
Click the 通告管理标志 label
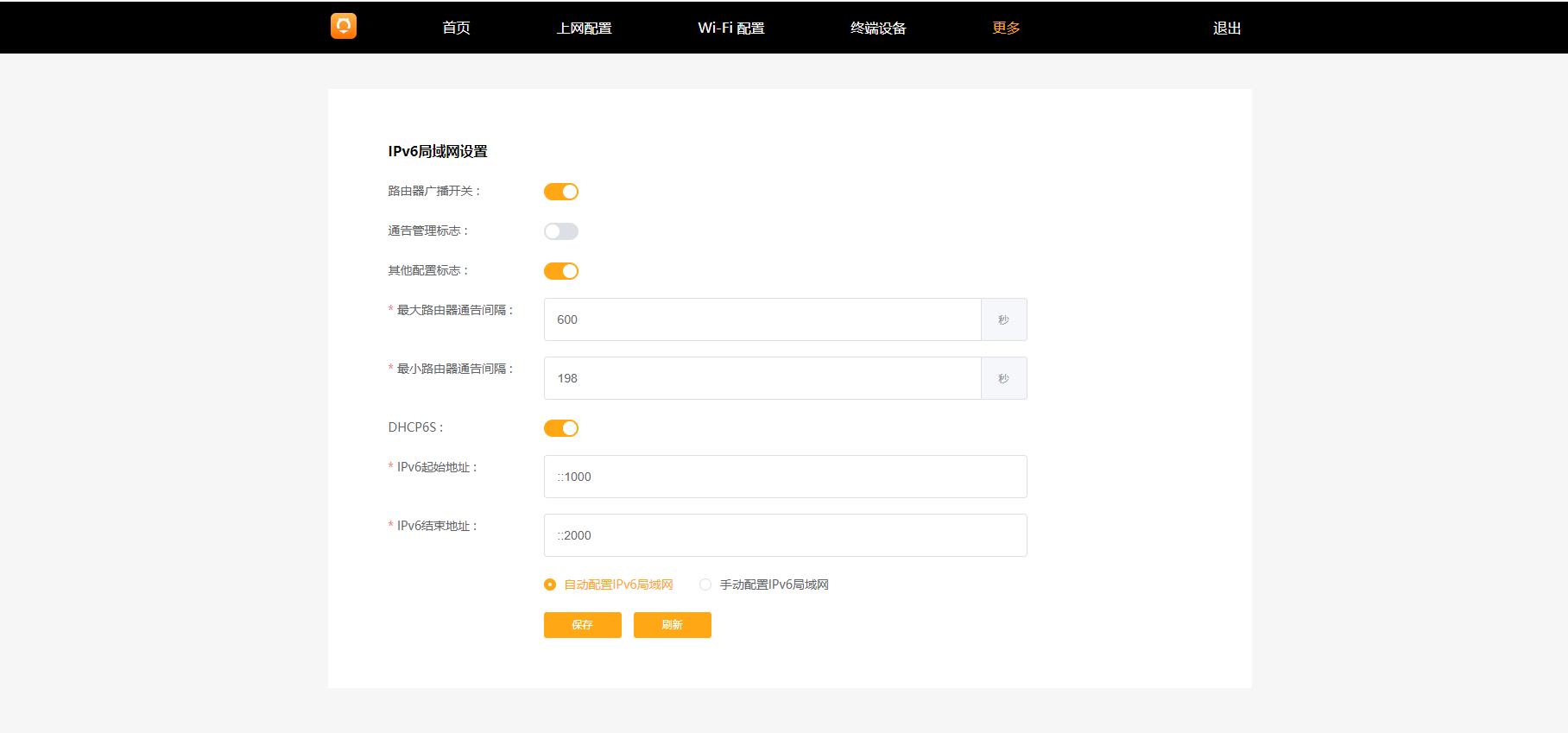pos(428,231)
